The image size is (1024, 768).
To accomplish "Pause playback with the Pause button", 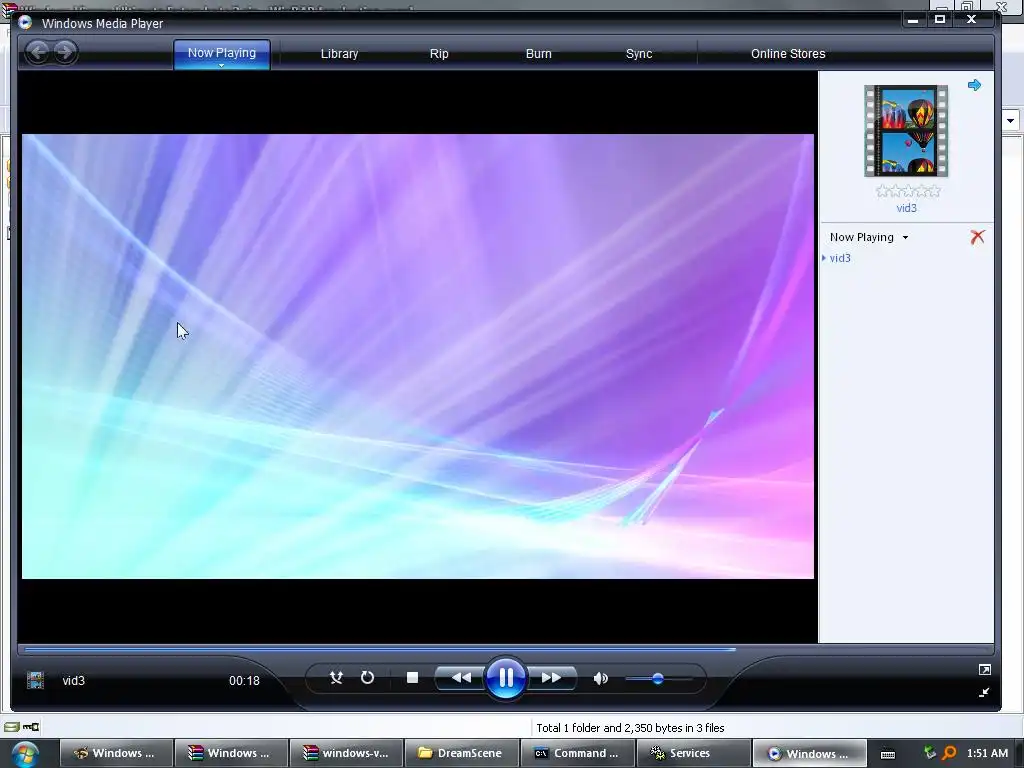I will point(505,678).
